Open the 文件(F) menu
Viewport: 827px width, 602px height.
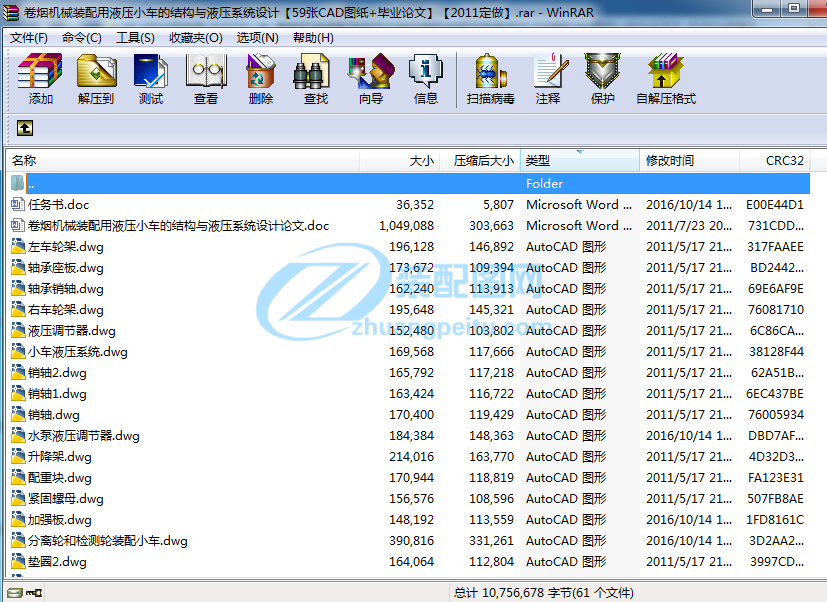point(28,38)
